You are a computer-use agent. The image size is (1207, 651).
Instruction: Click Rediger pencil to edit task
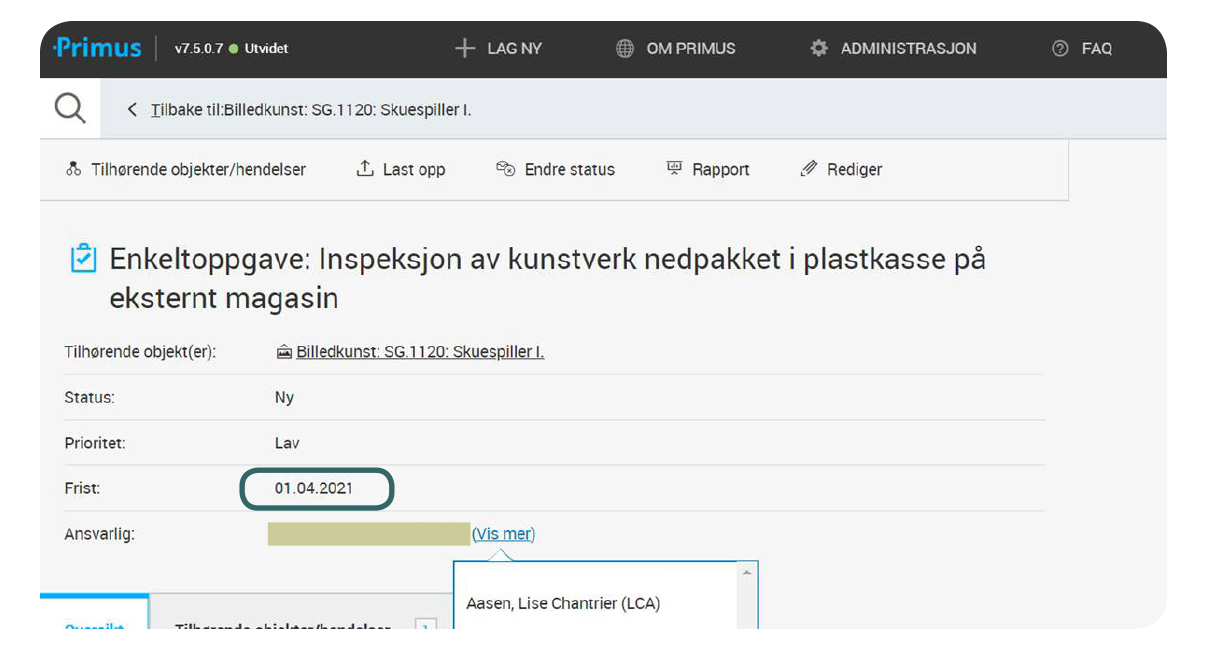[841, 169]
